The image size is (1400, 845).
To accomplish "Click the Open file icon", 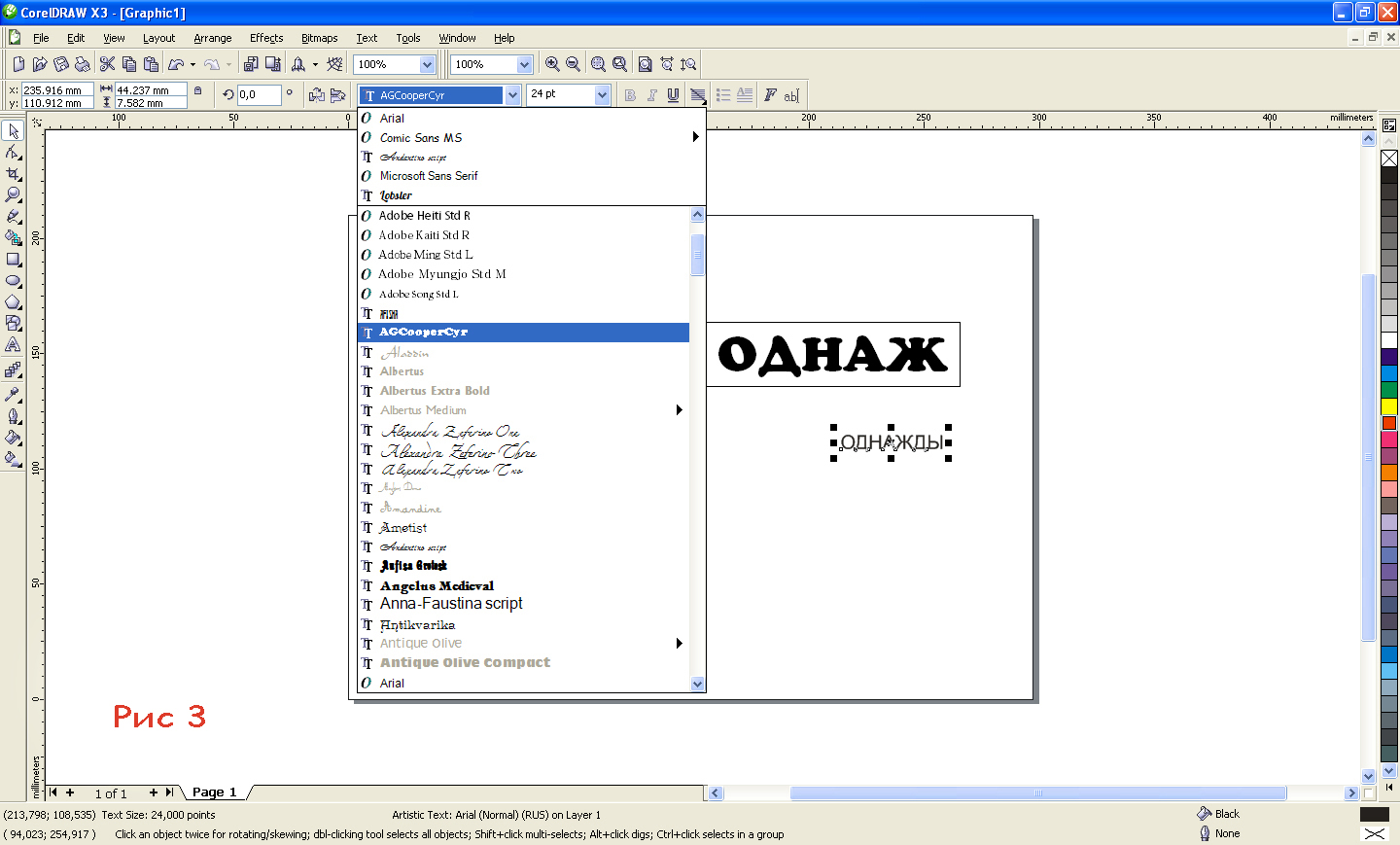I will coord(40,64).
